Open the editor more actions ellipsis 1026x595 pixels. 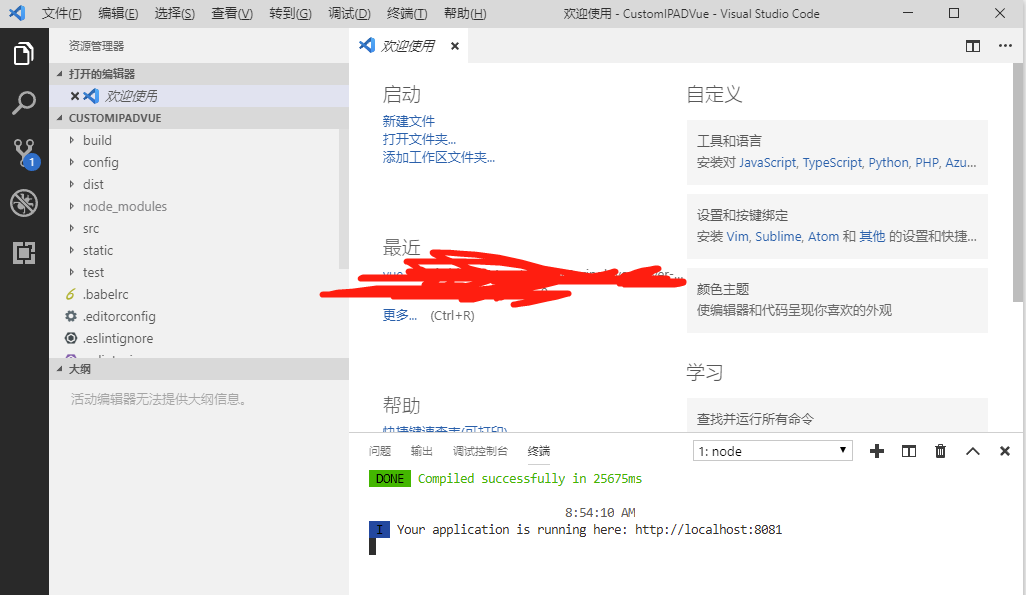(1005, 46)
